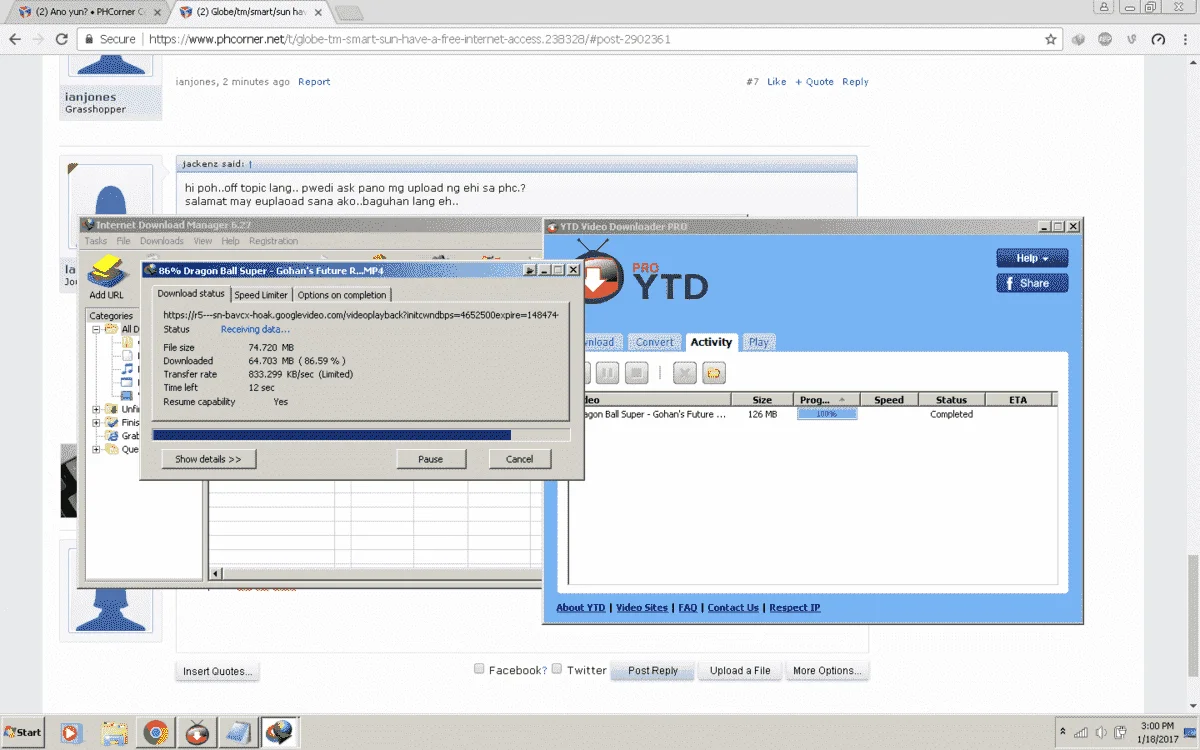Viewport: 1200px width, 750px height.
Task: Open the Video Sites link
Action: point(642,607)
